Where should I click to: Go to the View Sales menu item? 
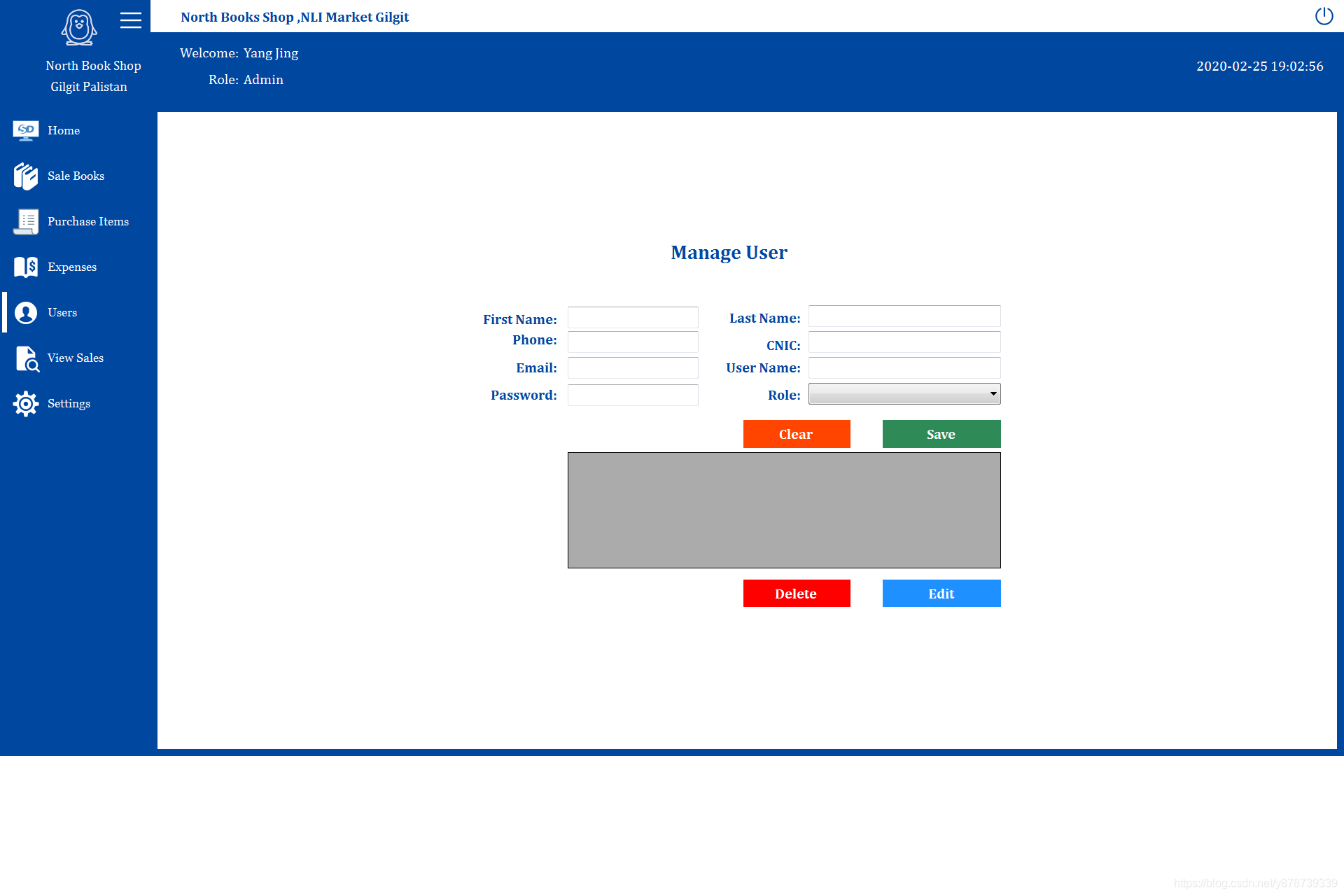click(x=76, y=358)
